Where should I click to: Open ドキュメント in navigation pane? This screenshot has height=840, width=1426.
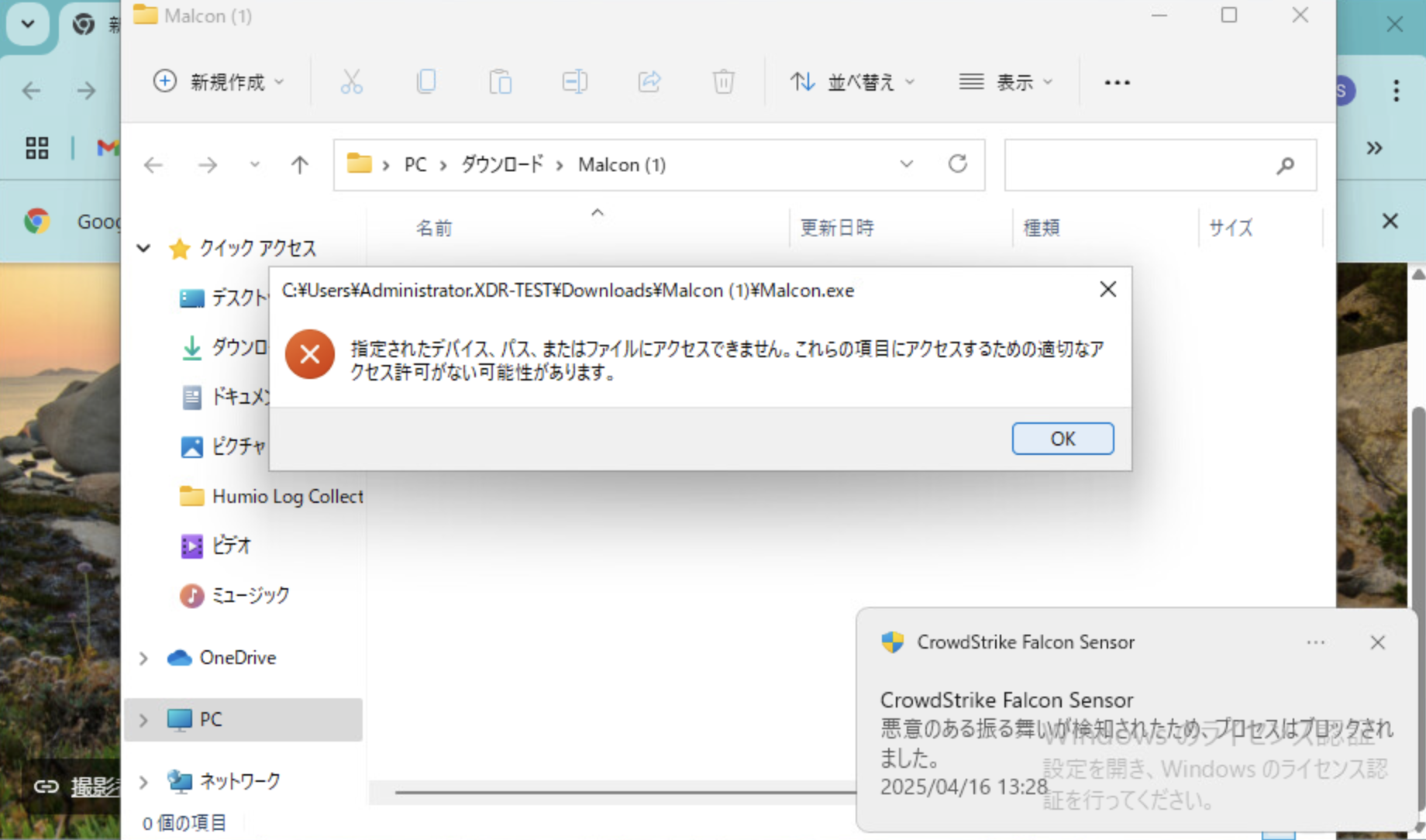pos(223,397)
